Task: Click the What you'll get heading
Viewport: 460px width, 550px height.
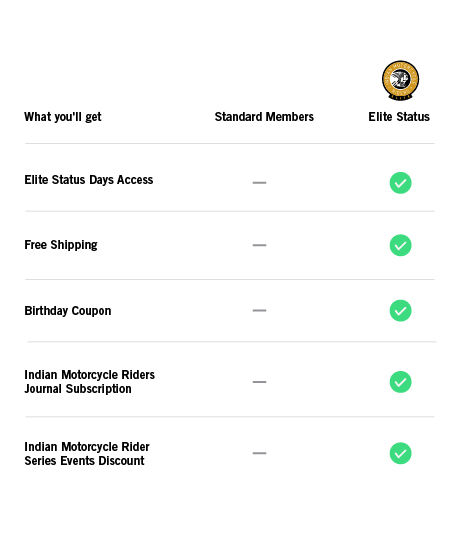Action: pyautogui.click(x=63, y=117)
